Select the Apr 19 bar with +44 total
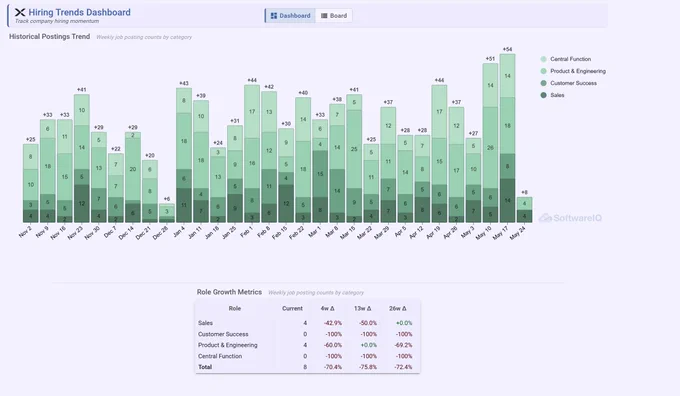 pos(439,154)
